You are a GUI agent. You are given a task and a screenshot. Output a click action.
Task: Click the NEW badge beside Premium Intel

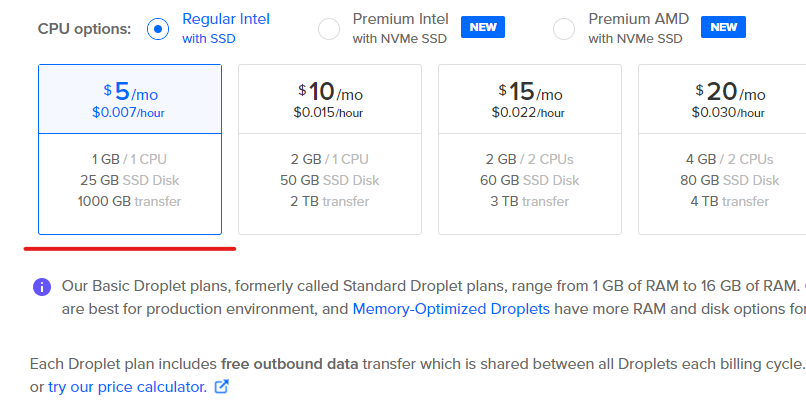483,27
